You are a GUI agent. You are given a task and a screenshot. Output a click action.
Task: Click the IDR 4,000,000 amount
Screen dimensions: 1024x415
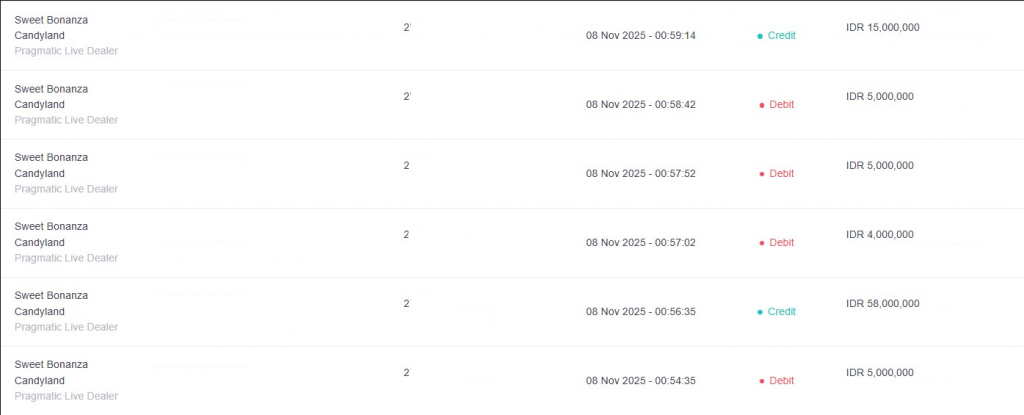coord(879,235)
